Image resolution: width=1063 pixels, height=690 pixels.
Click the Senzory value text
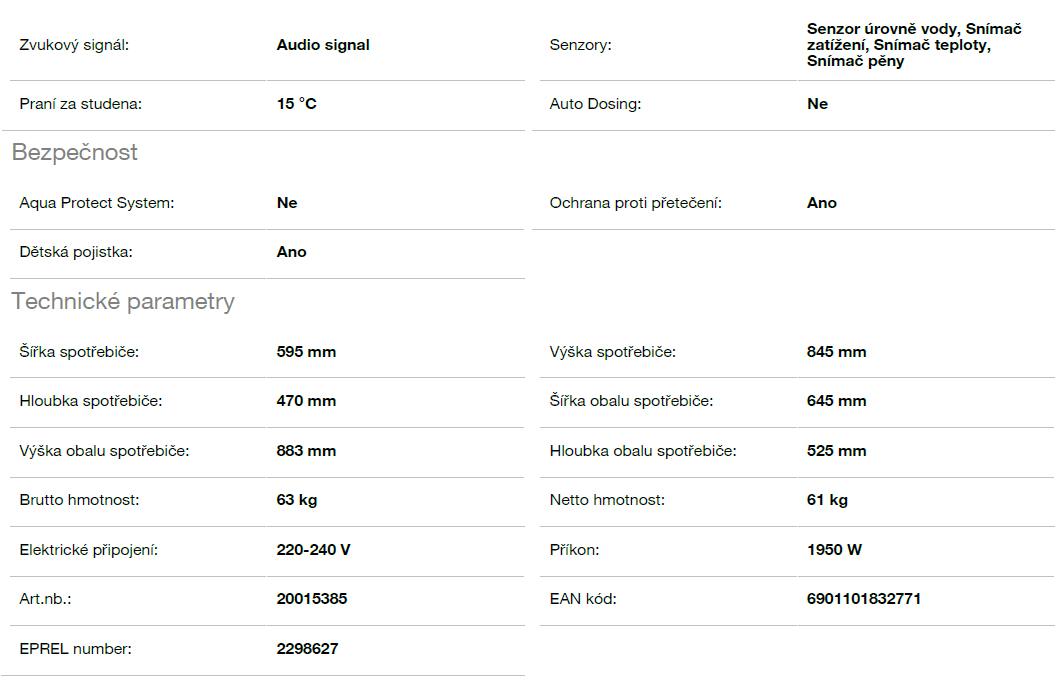913,45
